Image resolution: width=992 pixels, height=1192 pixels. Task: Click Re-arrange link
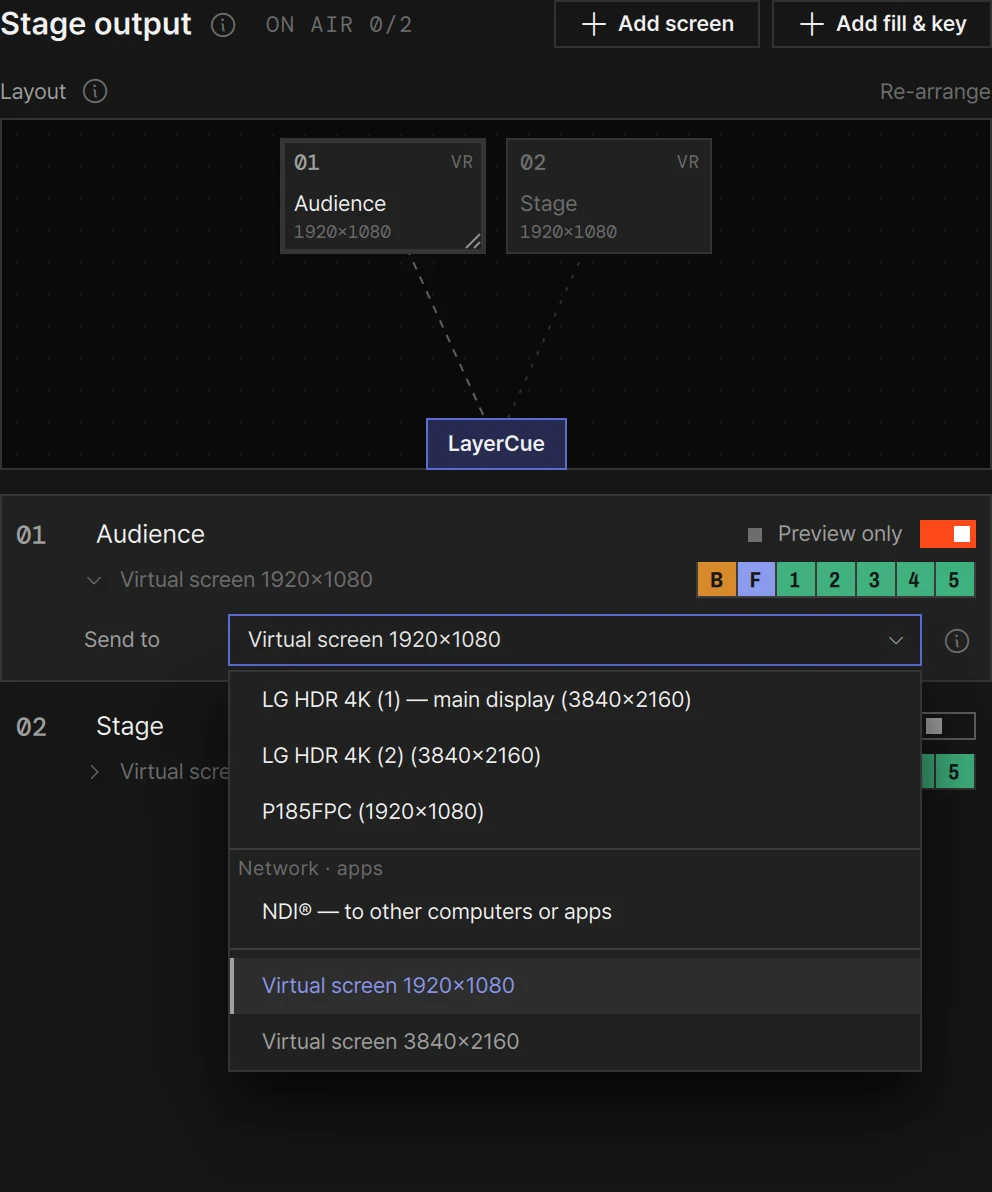pyautogui.click(x=935, y=91)
